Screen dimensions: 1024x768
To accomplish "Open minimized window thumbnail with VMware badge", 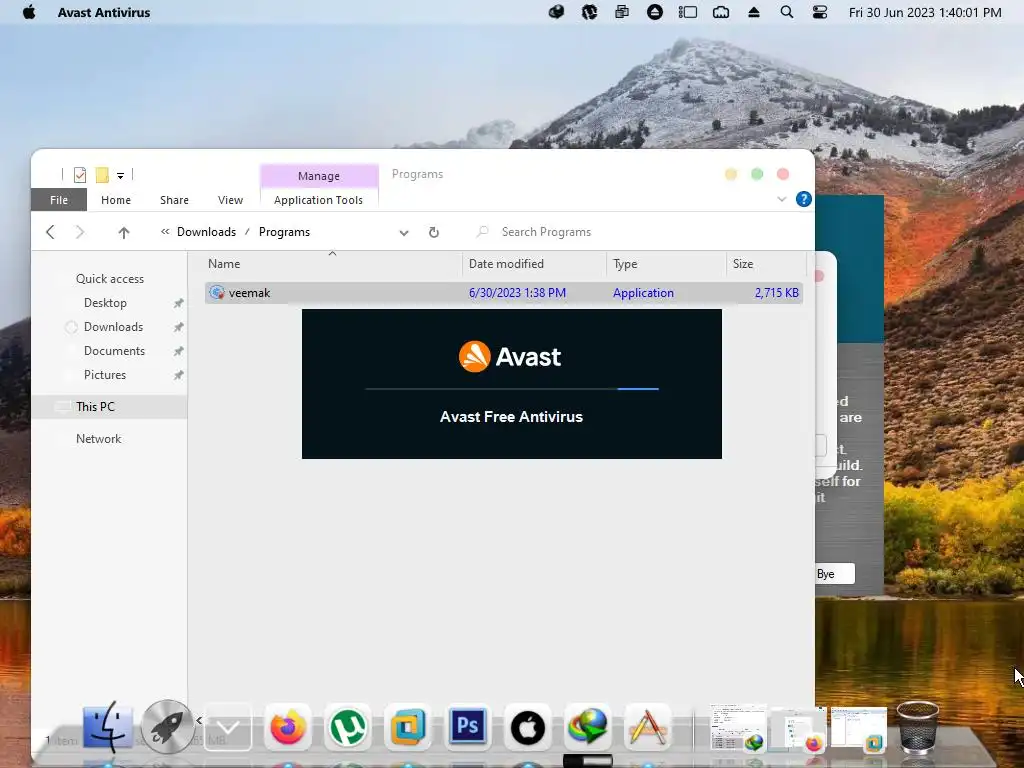I will click(x=859, y=729).
